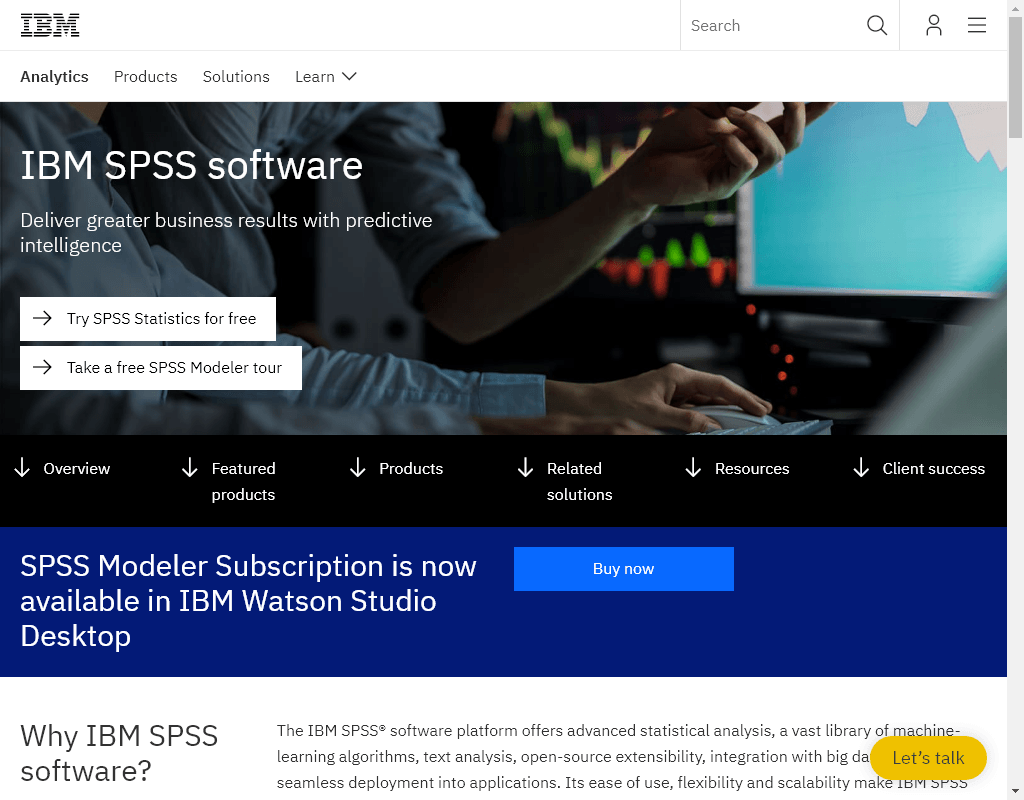Screen dimensions: 1024x800
Task: Click down arrow next to Overview
Action: tap(22, 468)
